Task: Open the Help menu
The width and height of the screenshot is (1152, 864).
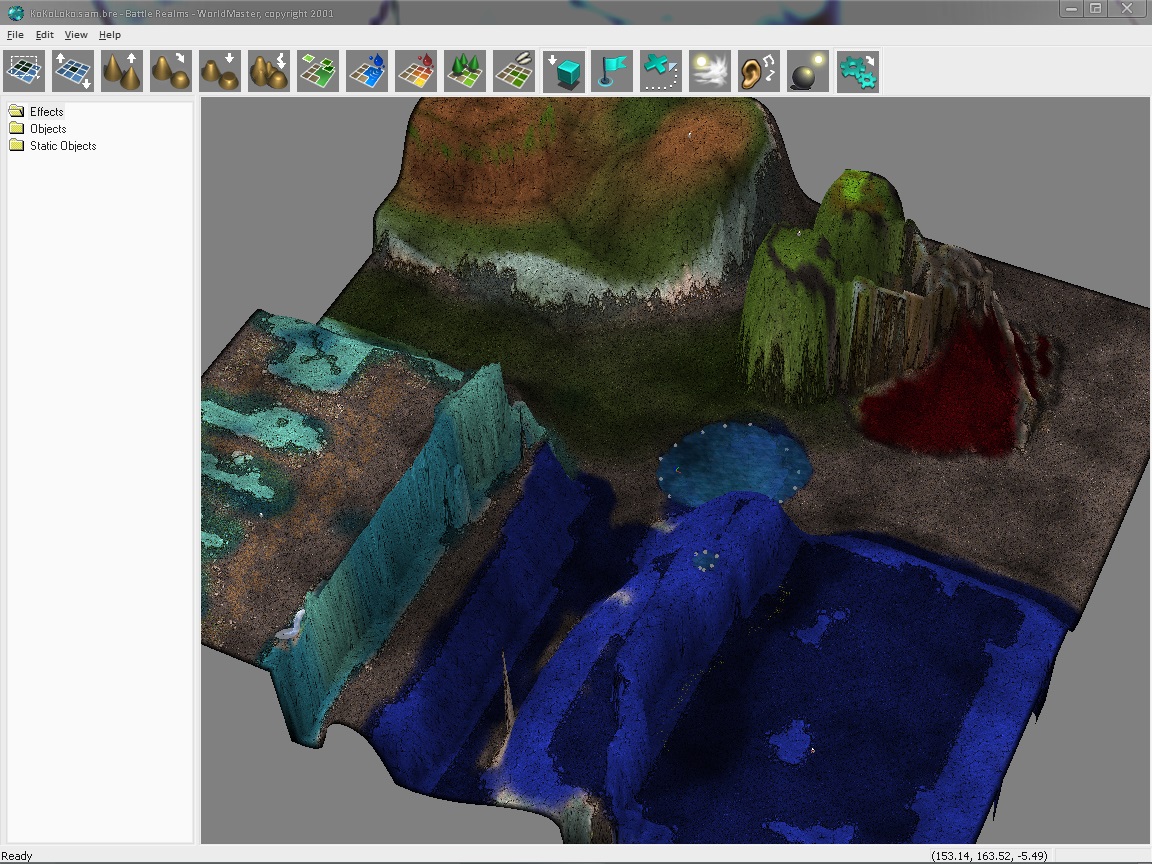Action: coord(110,35)
